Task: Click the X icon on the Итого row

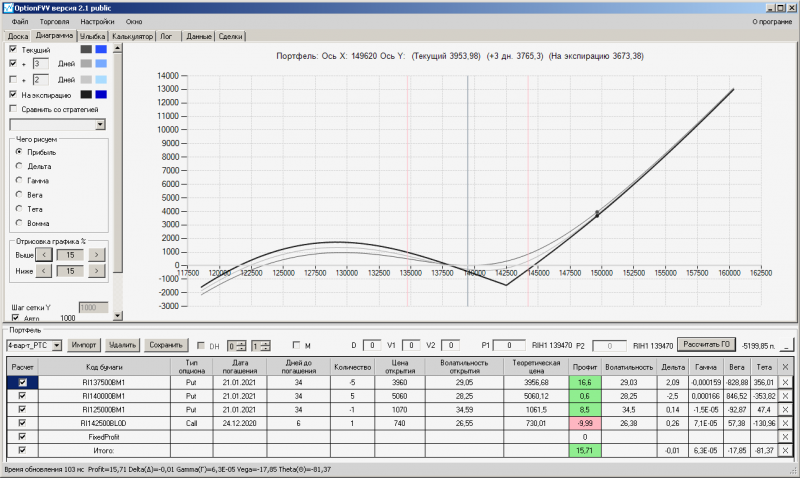Action: [785, 450]
